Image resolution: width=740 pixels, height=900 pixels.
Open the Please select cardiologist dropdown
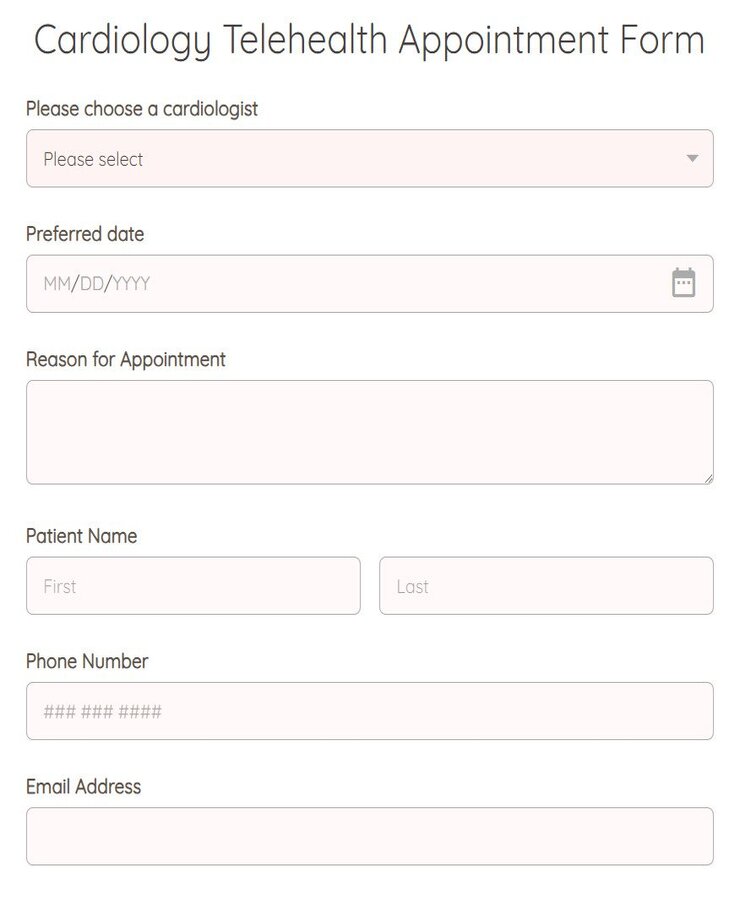click(x=370, y=158)
